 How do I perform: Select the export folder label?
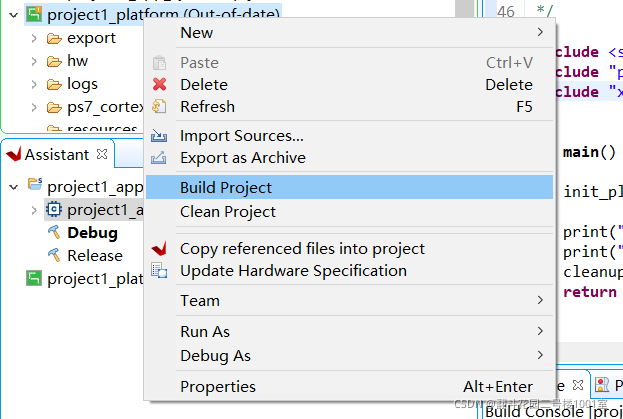(x=91, y=38)
